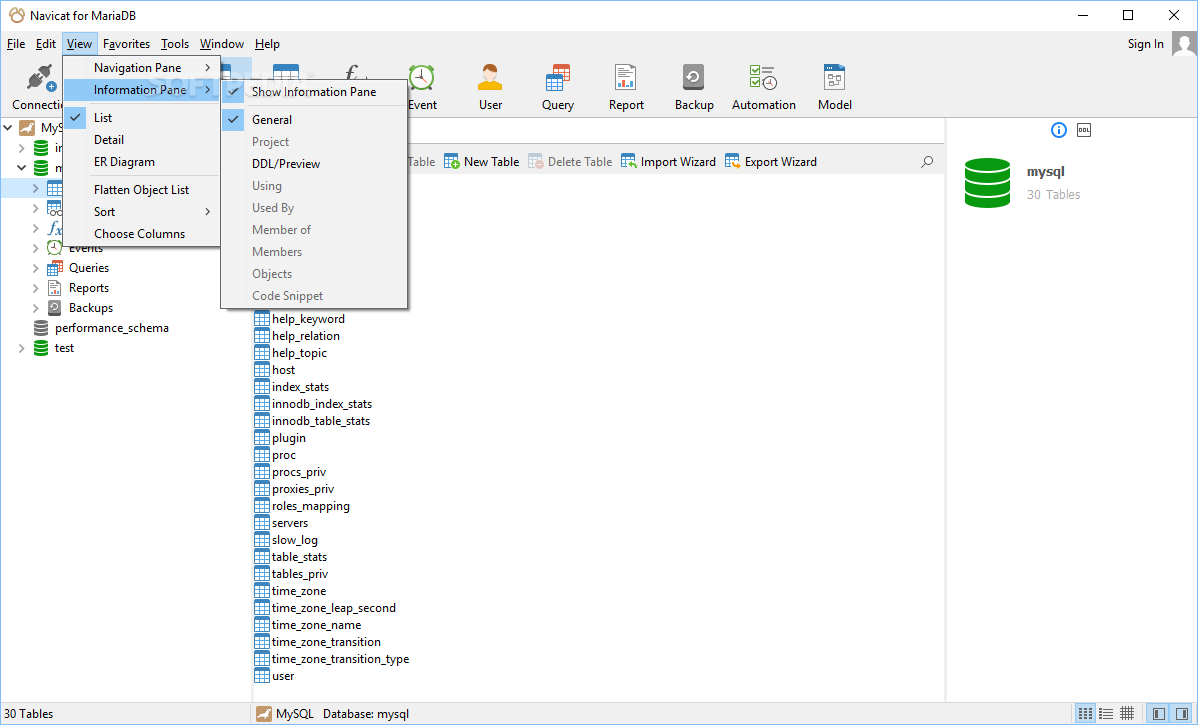The width and height of the screenshot is (1198, 725).
Task: Click the New Table button
Action: tap(481, 161)
